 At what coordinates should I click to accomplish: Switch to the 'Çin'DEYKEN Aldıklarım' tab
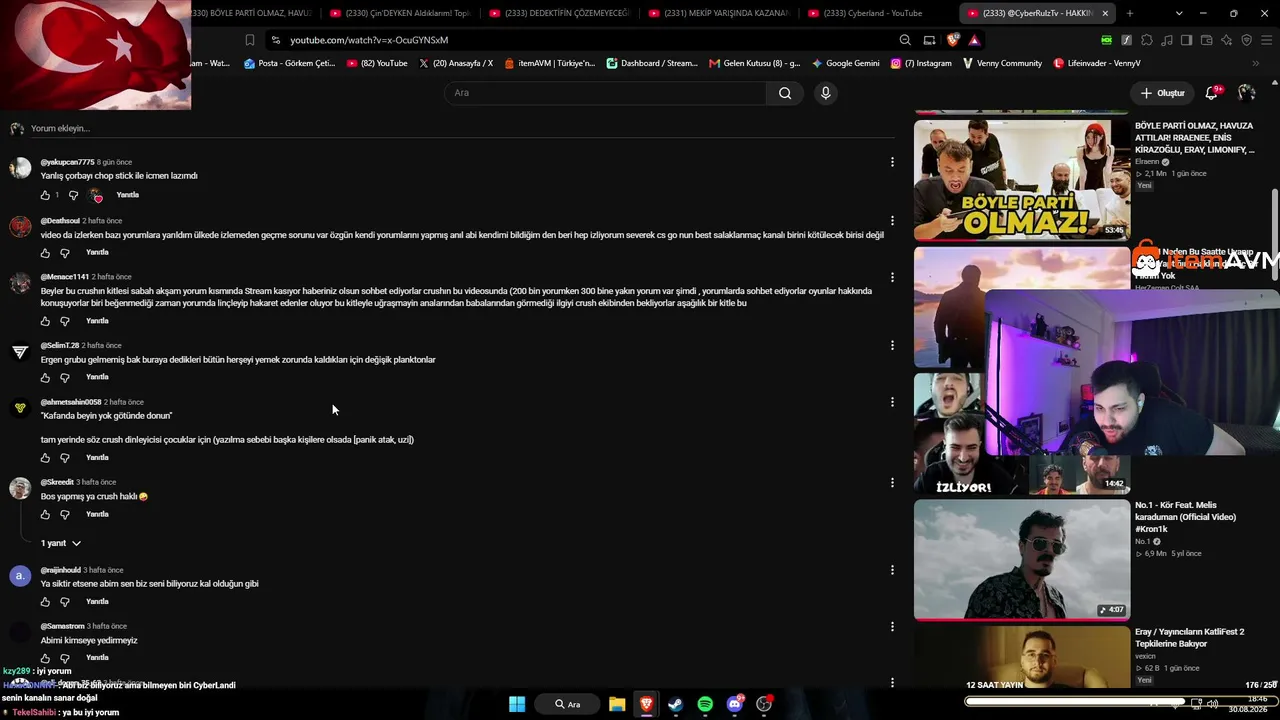point(400,13)
